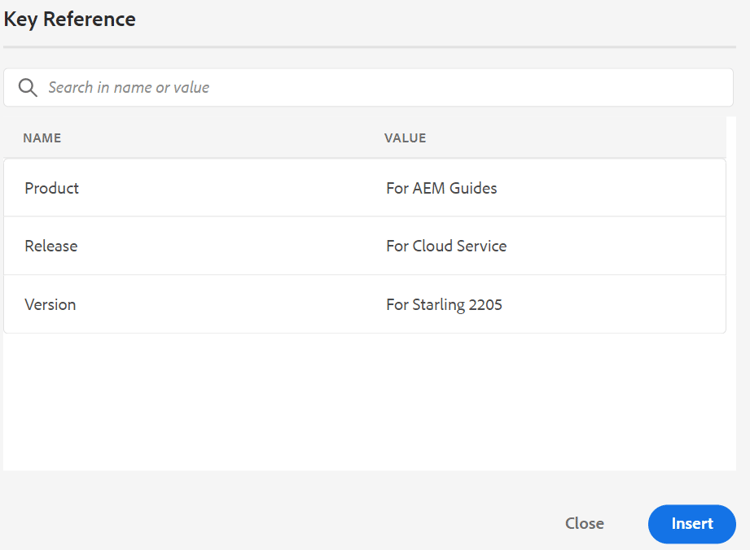Viewport: 750px width, 550px height.
Task: Select the Product key name
Action: pyautogui.click(x=52, y=188)
